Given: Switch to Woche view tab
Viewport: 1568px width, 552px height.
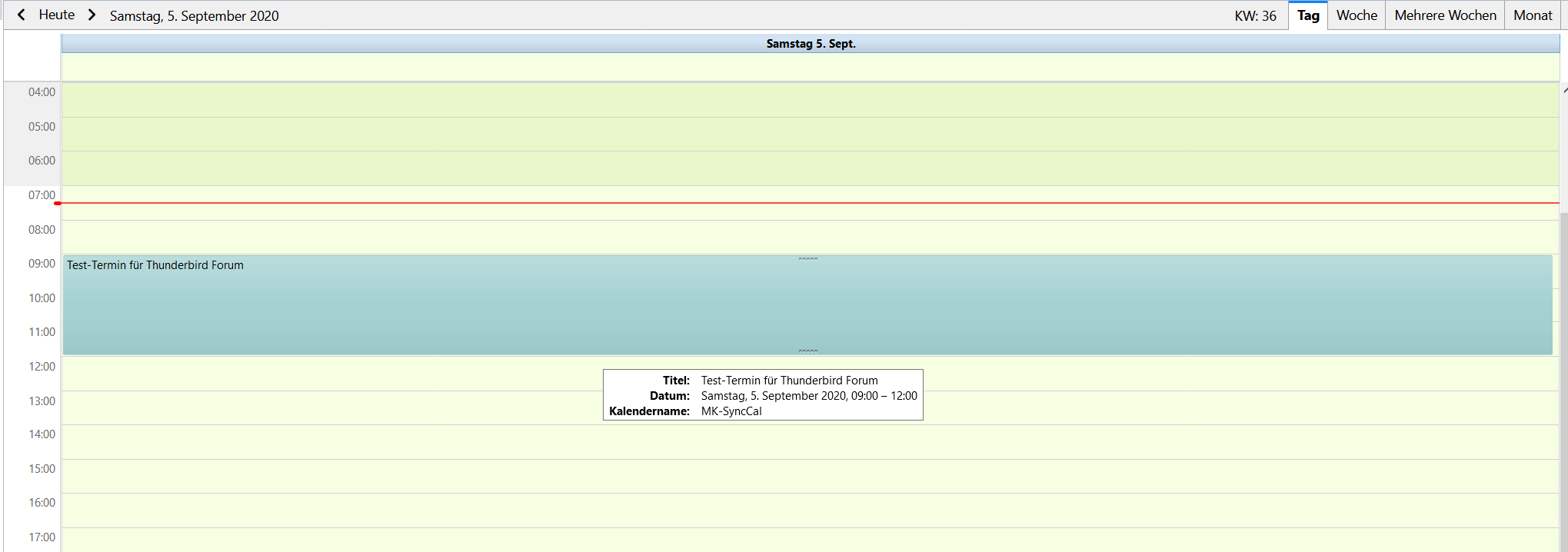Looking at the screenshot, I should [1357, 15].
